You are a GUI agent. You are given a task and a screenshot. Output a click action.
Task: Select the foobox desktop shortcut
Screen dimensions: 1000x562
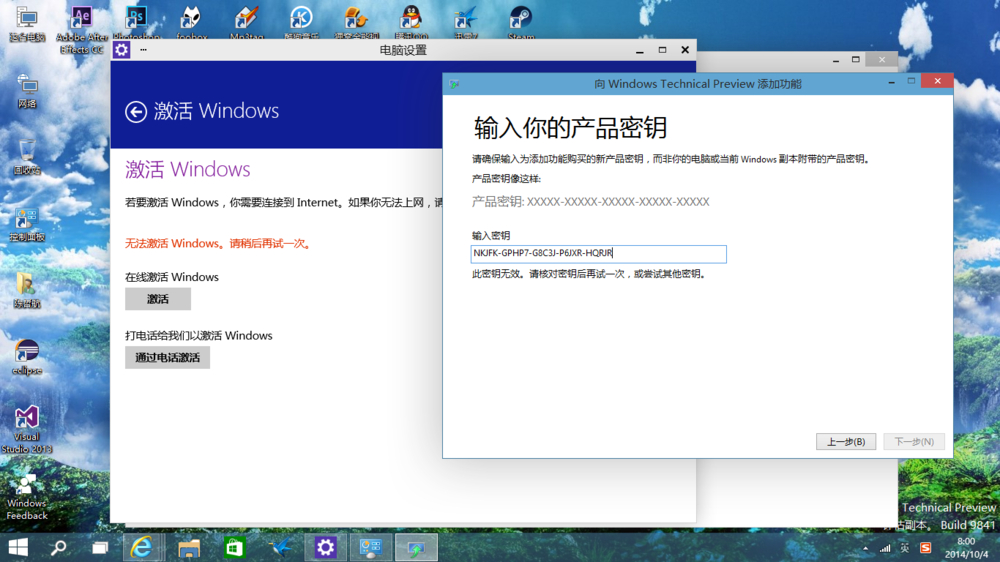(191, 22)
